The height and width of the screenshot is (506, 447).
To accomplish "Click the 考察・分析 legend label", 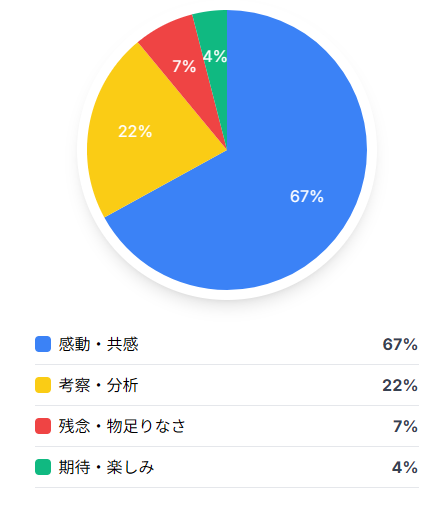I will 98,385.
